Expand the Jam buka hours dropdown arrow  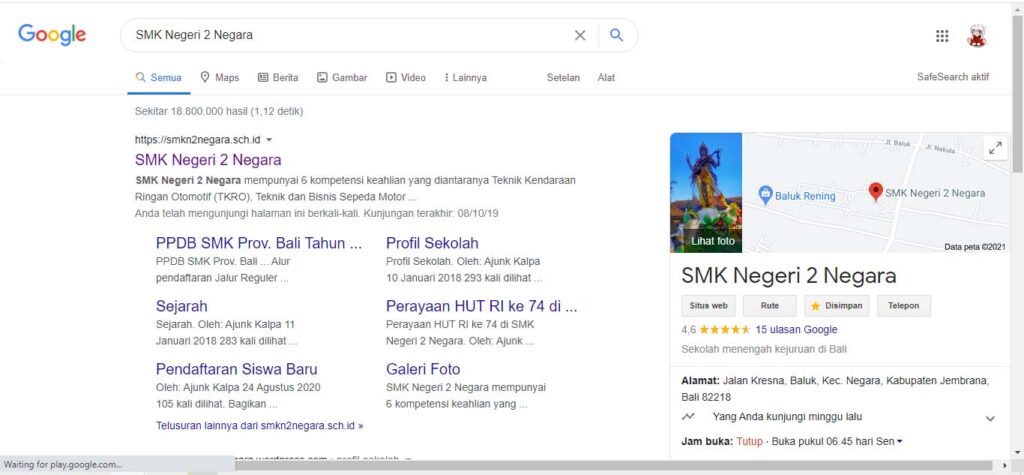(899, 442)
